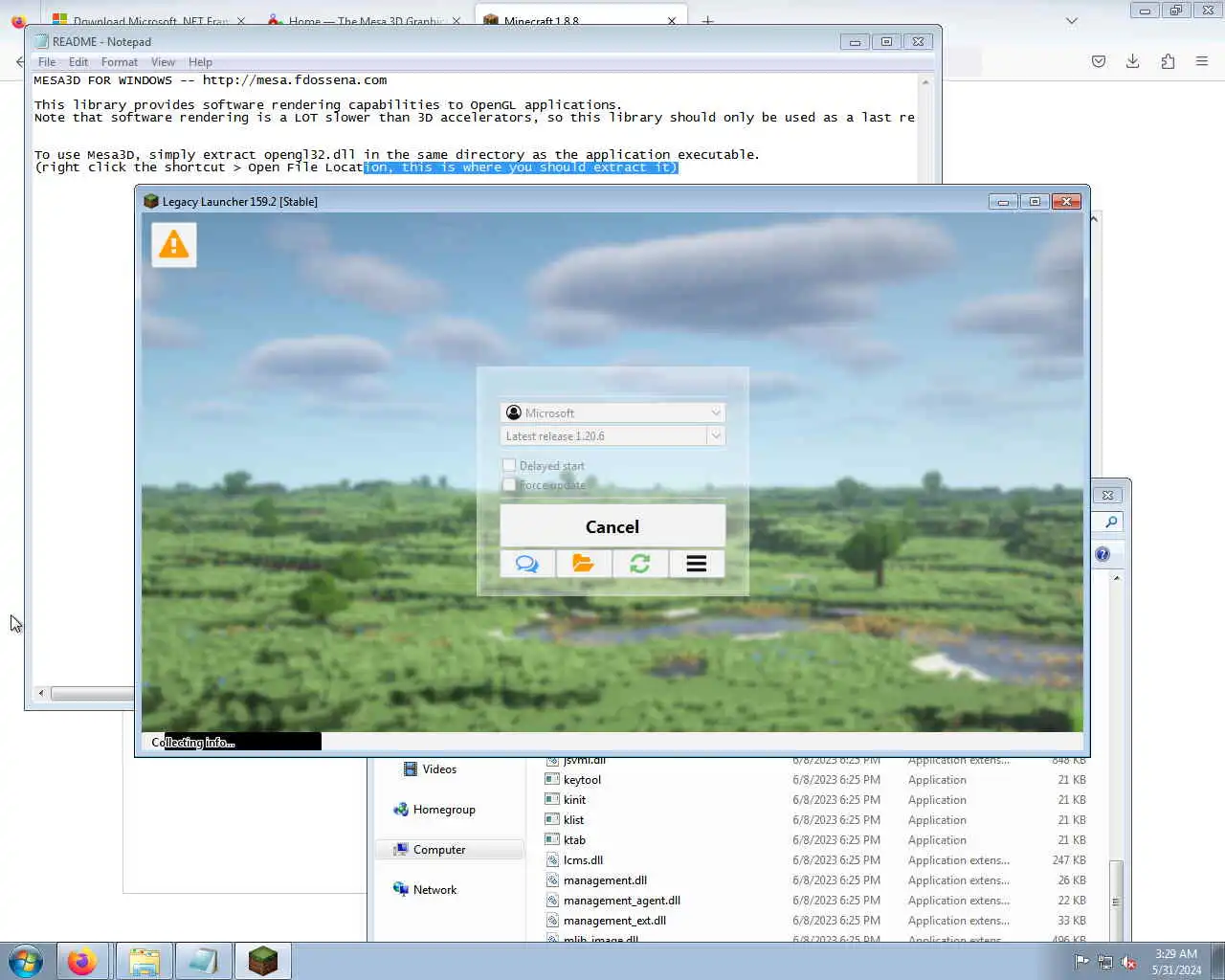This screenshot has height=980, width=1225.
Task: Open Firefox application menu icon
Action: [1202, 61]
